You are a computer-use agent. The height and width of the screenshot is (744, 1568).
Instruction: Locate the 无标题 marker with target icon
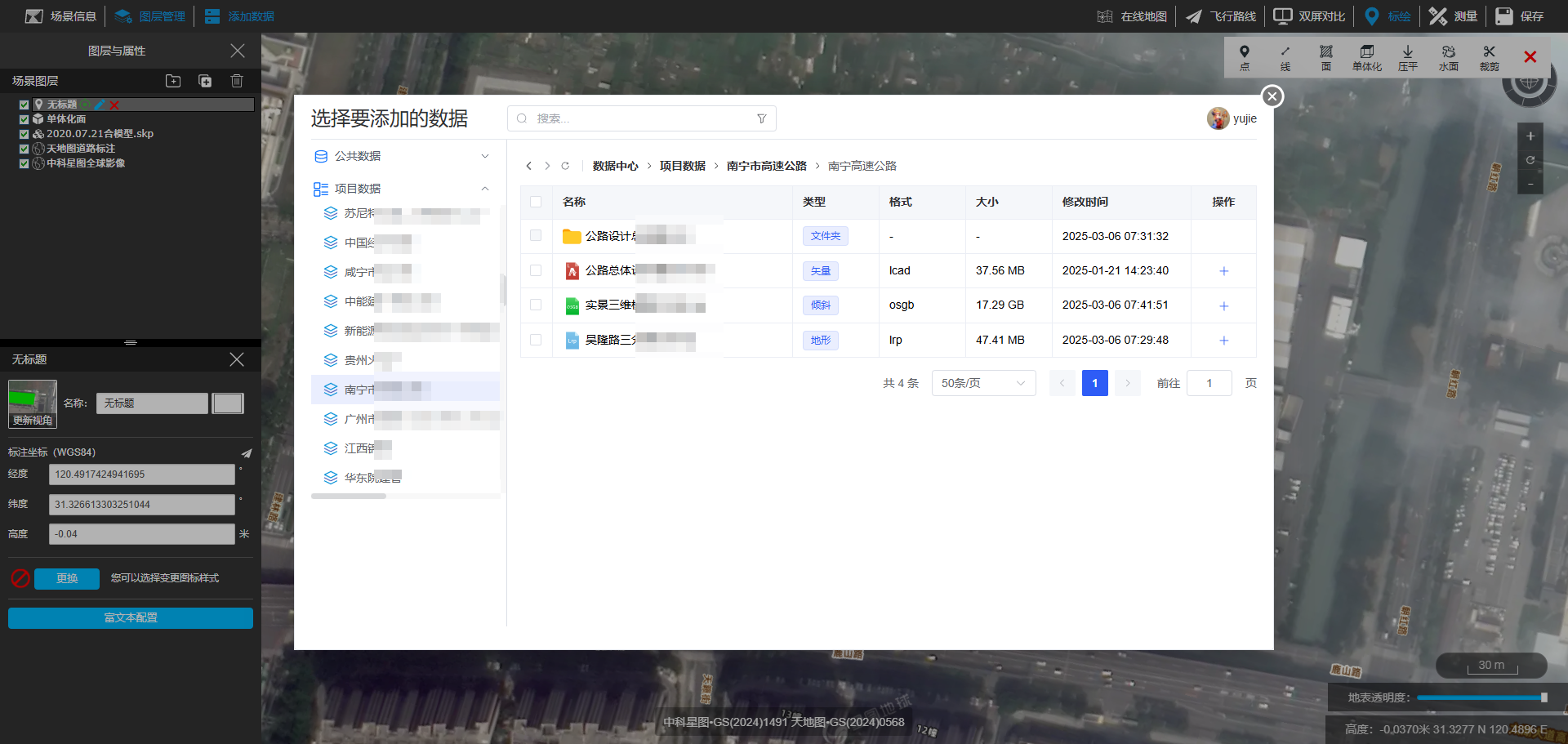click(x=86, y=105)
